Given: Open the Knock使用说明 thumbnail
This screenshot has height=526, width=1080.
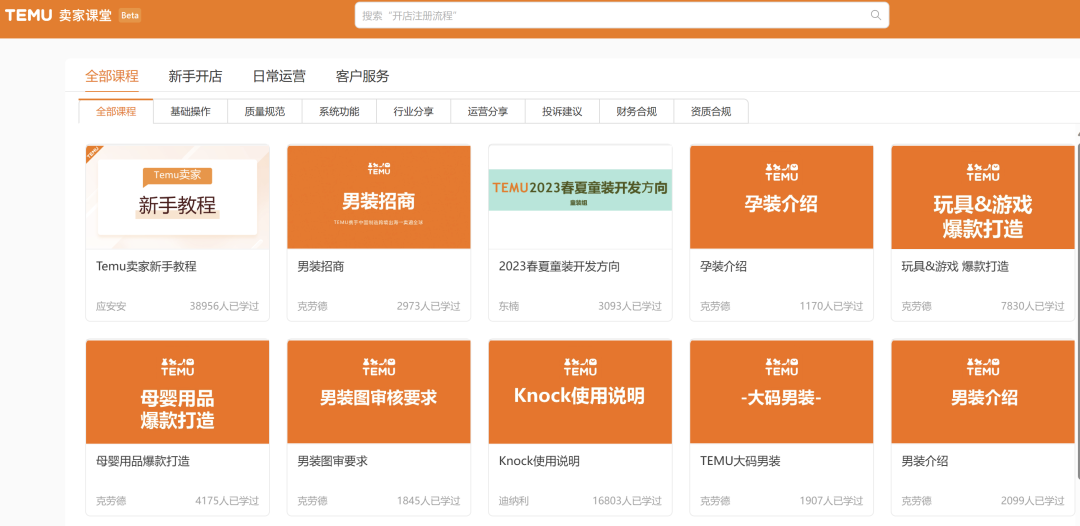Looking at the screenshot, I should pyautogui.click(x=580, y=392).
